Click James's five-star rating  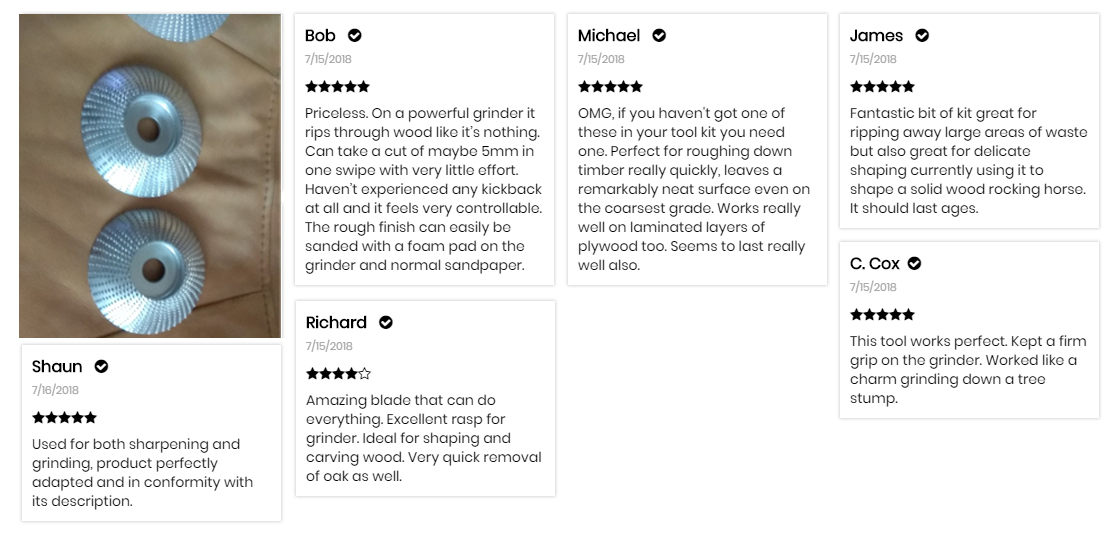tap(882, 87)
